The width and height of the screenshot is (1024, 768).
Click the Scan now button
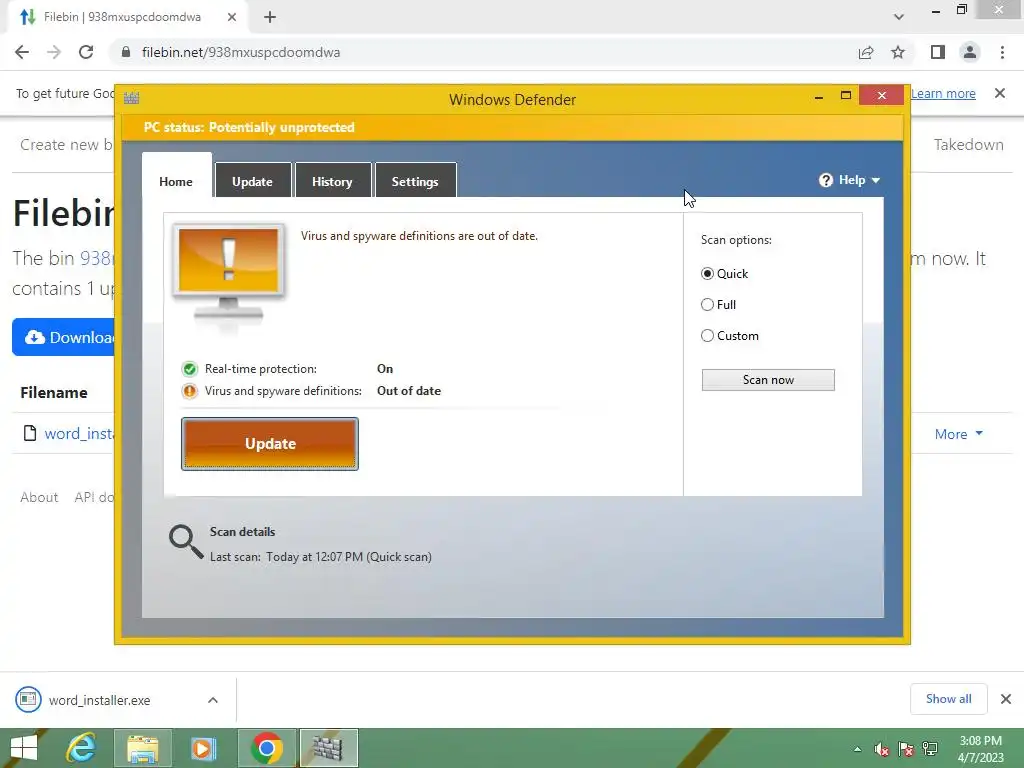[x=768, y=380]
